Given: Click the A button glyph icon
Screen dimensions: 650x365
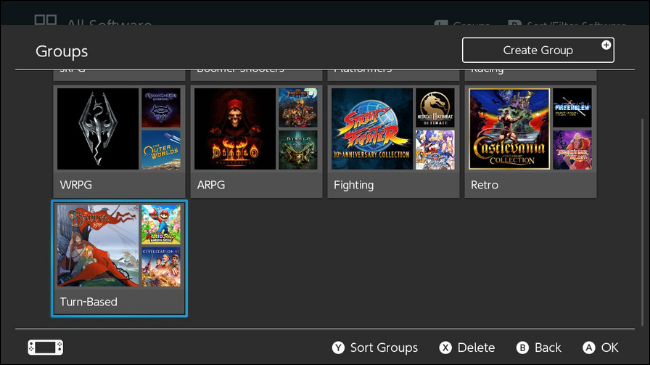Looking at the screenshot, I should pos(589,348).
